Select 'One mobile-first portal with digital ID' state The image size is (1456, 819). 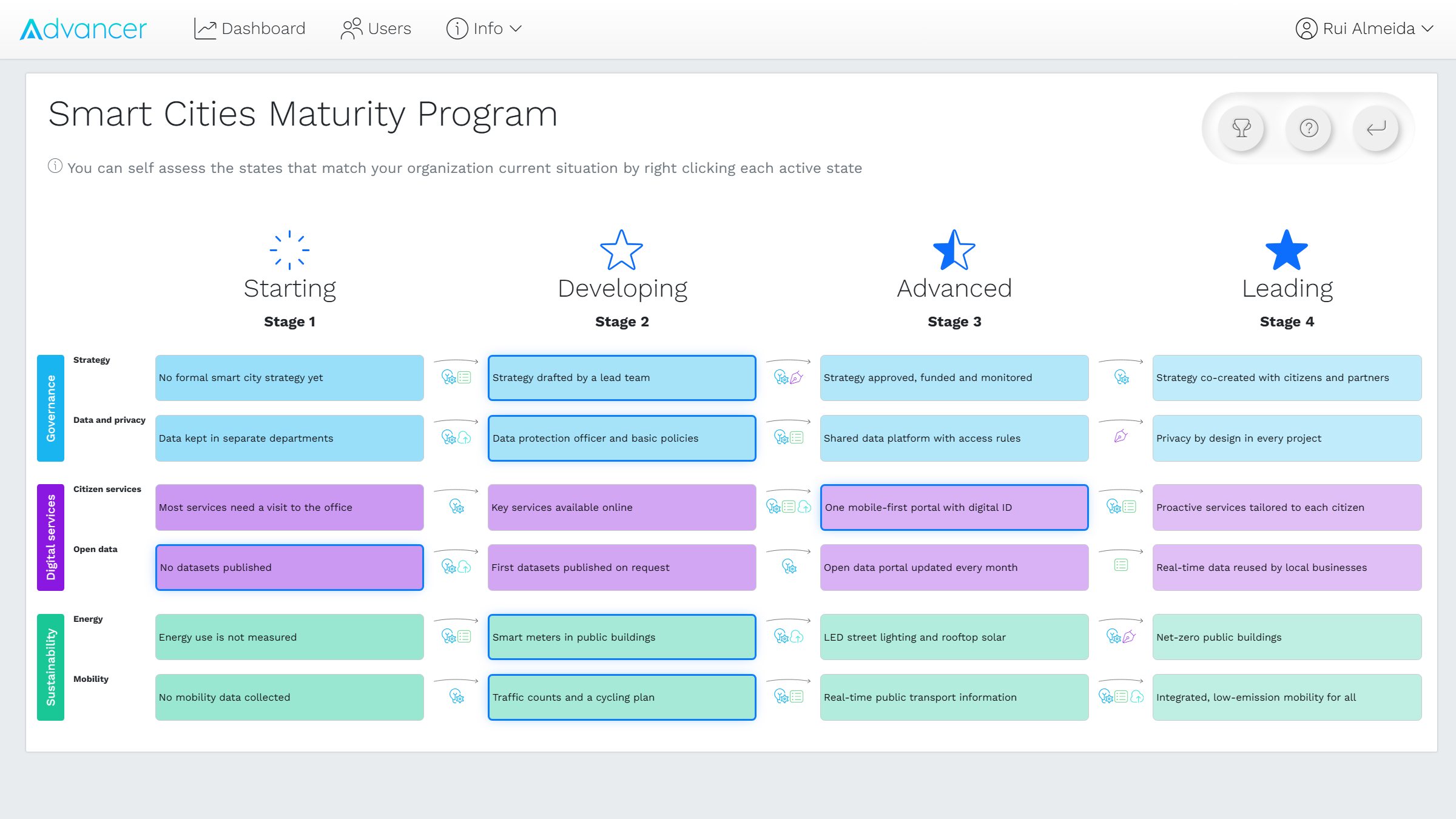(x=954, y=507)
